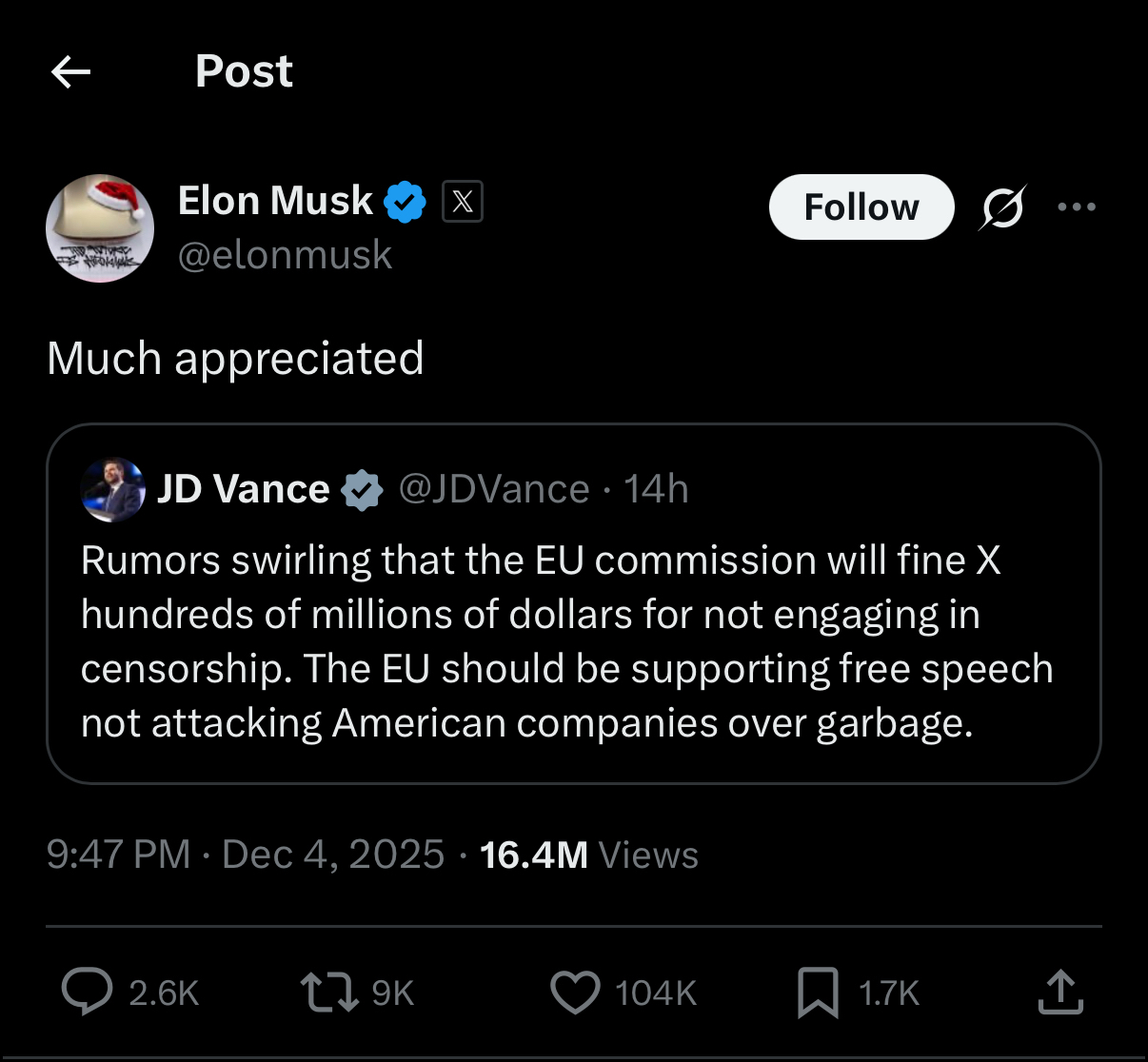
Task: Share the post via share icon
Action: (x=1059, y=992)
